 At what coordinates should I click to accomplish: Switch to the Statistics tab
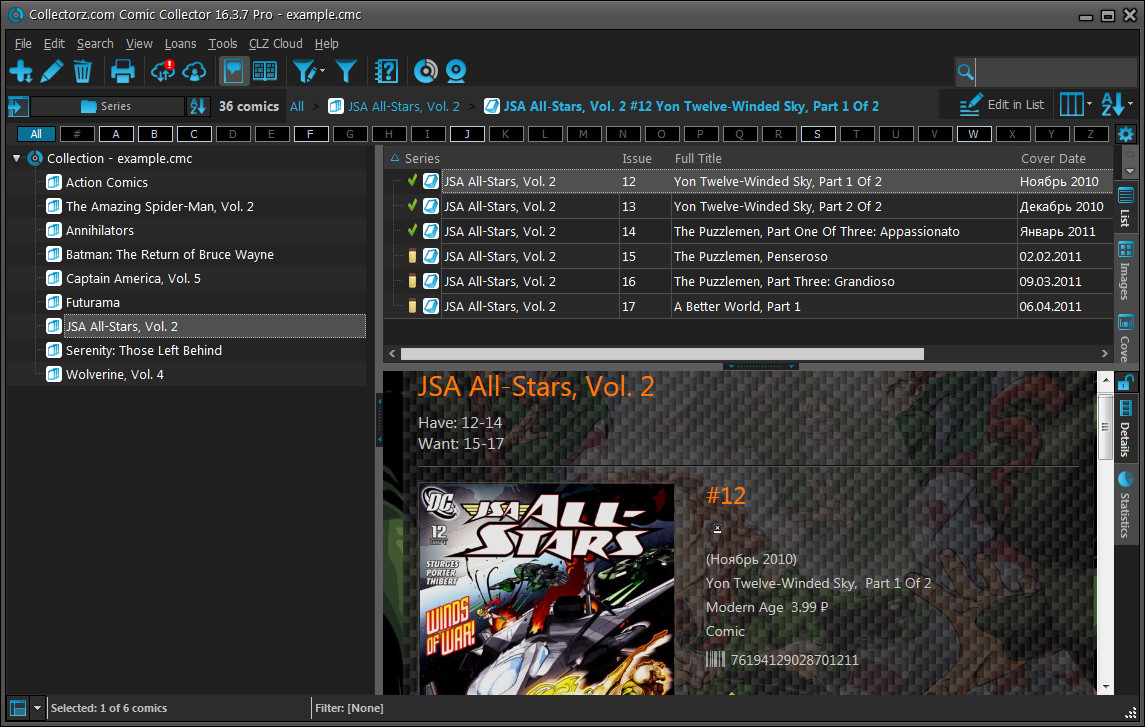click(1125, 505)
